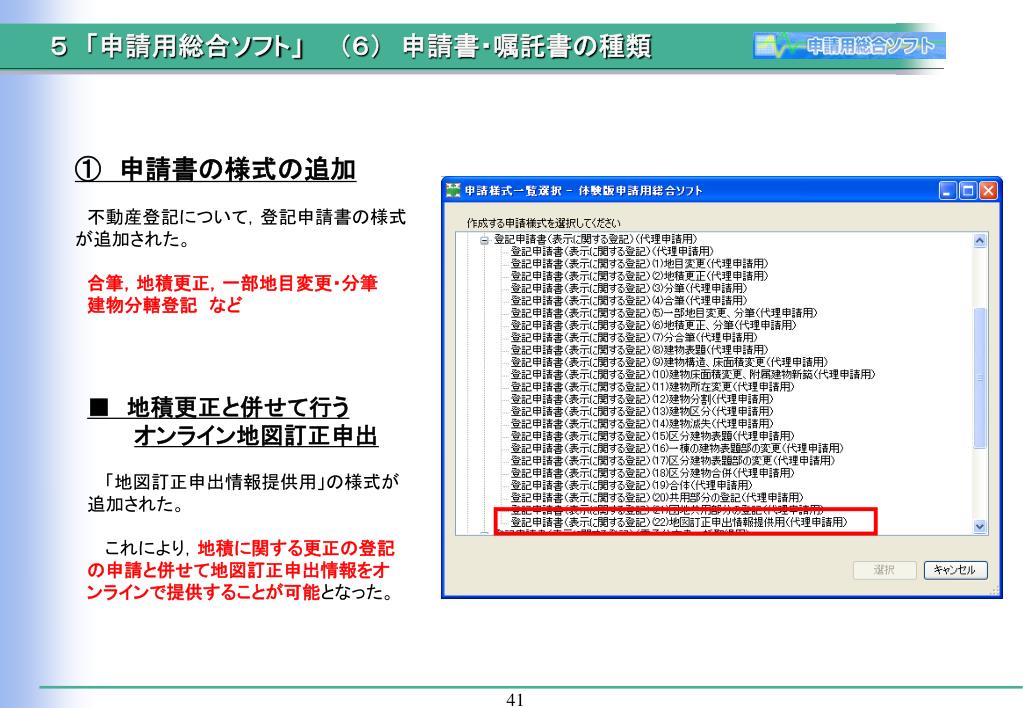This screenshot has height=708, width=1023.
Task: Select (17)区分建物表題部の変更 form
Action: 673,461
